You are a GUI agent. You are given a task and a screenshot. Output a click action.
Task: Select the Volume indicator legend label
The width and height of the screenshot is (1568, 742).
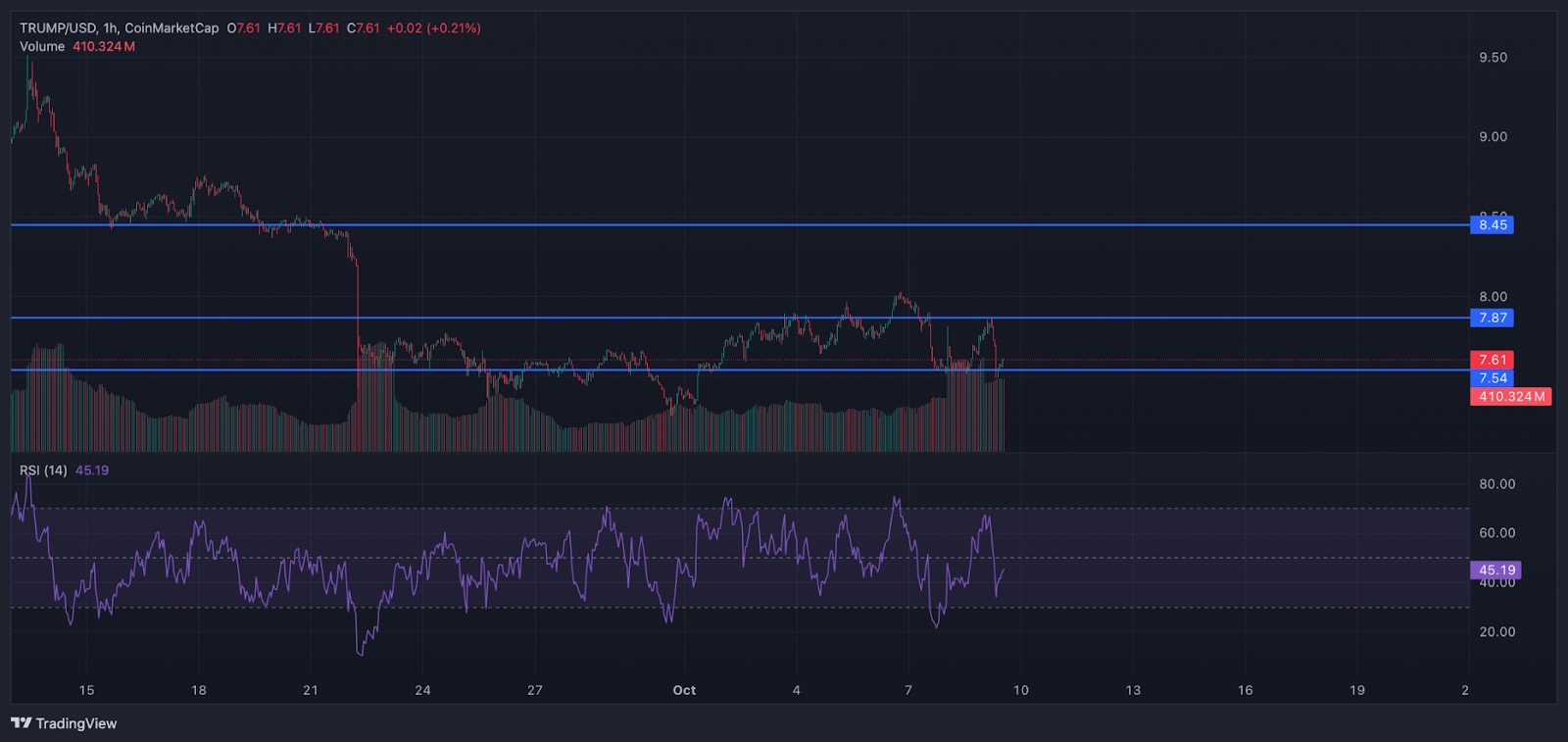42,46
